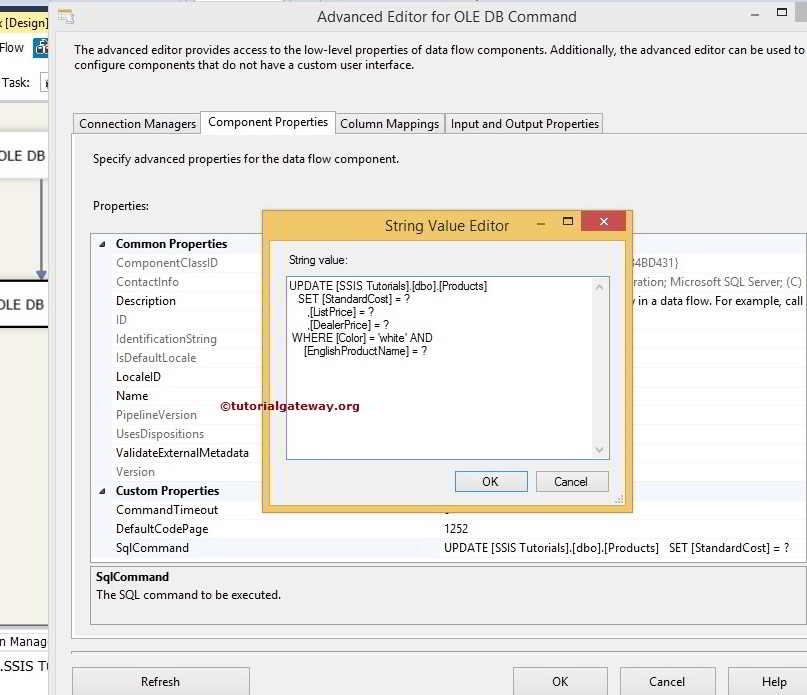
Task: Click the Advanced Editor title bar icon
Action: (66, 16)
